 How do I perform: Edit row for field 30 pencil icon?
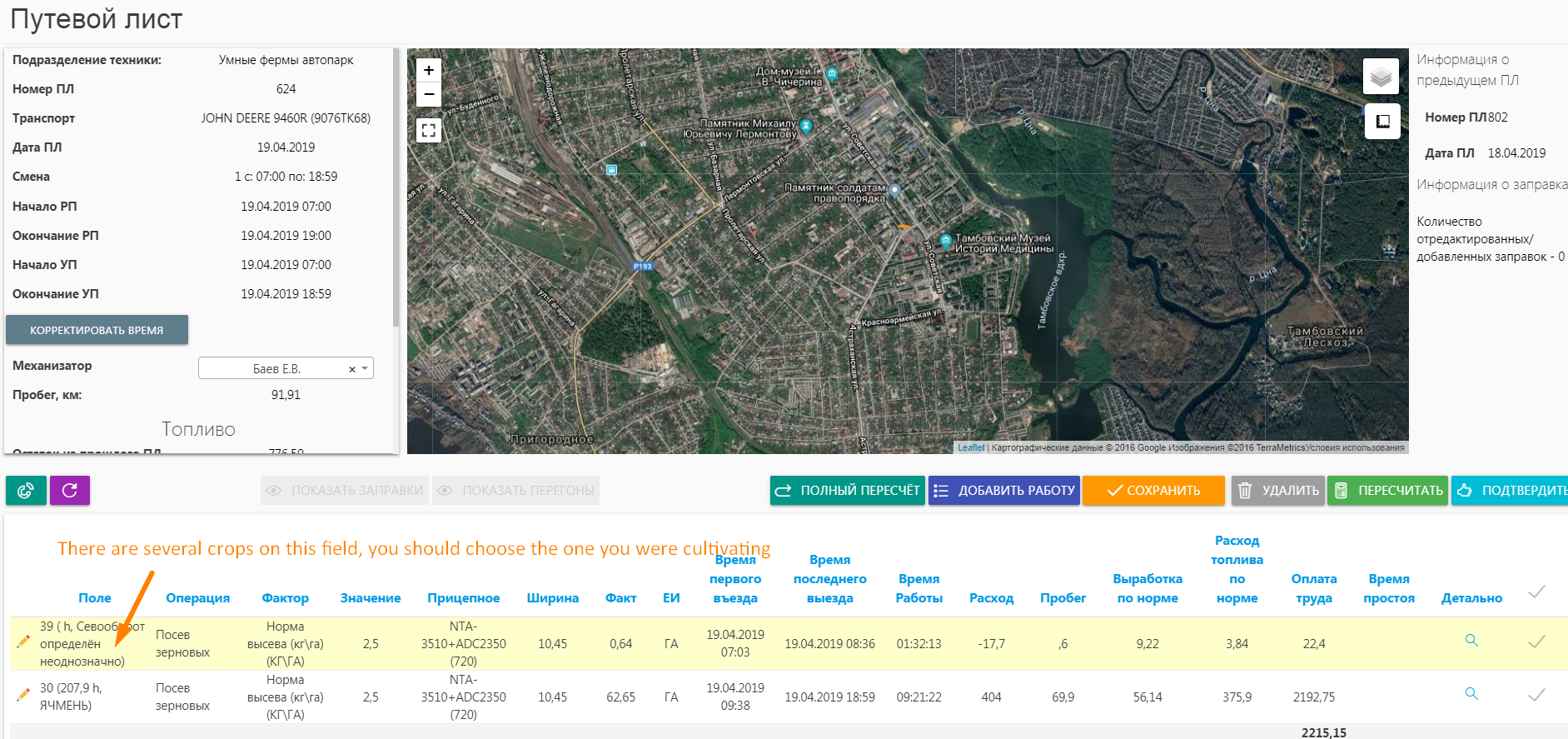coord(23,695)
